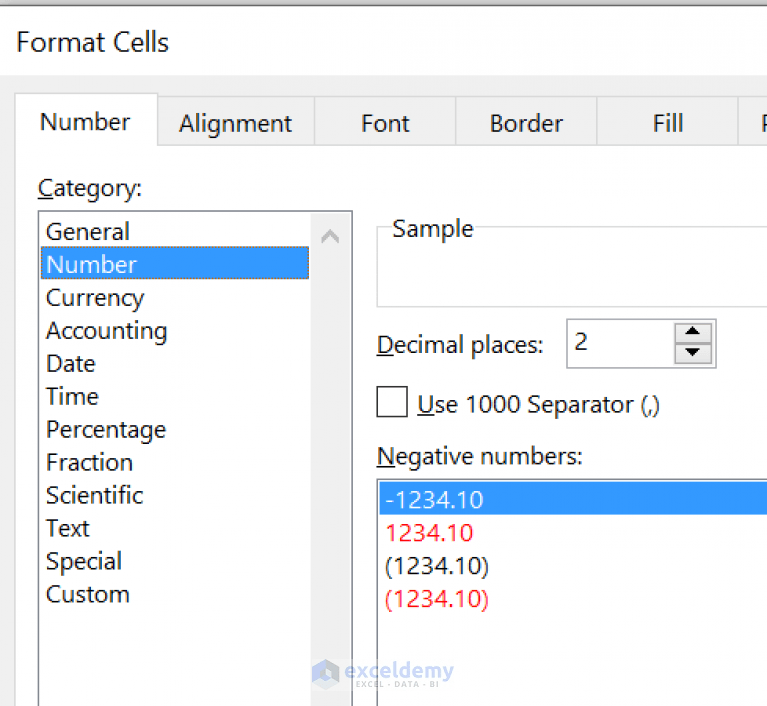767x706 pixels.
Task: Select the Scientific category
Action: click(x=95, y=496)
